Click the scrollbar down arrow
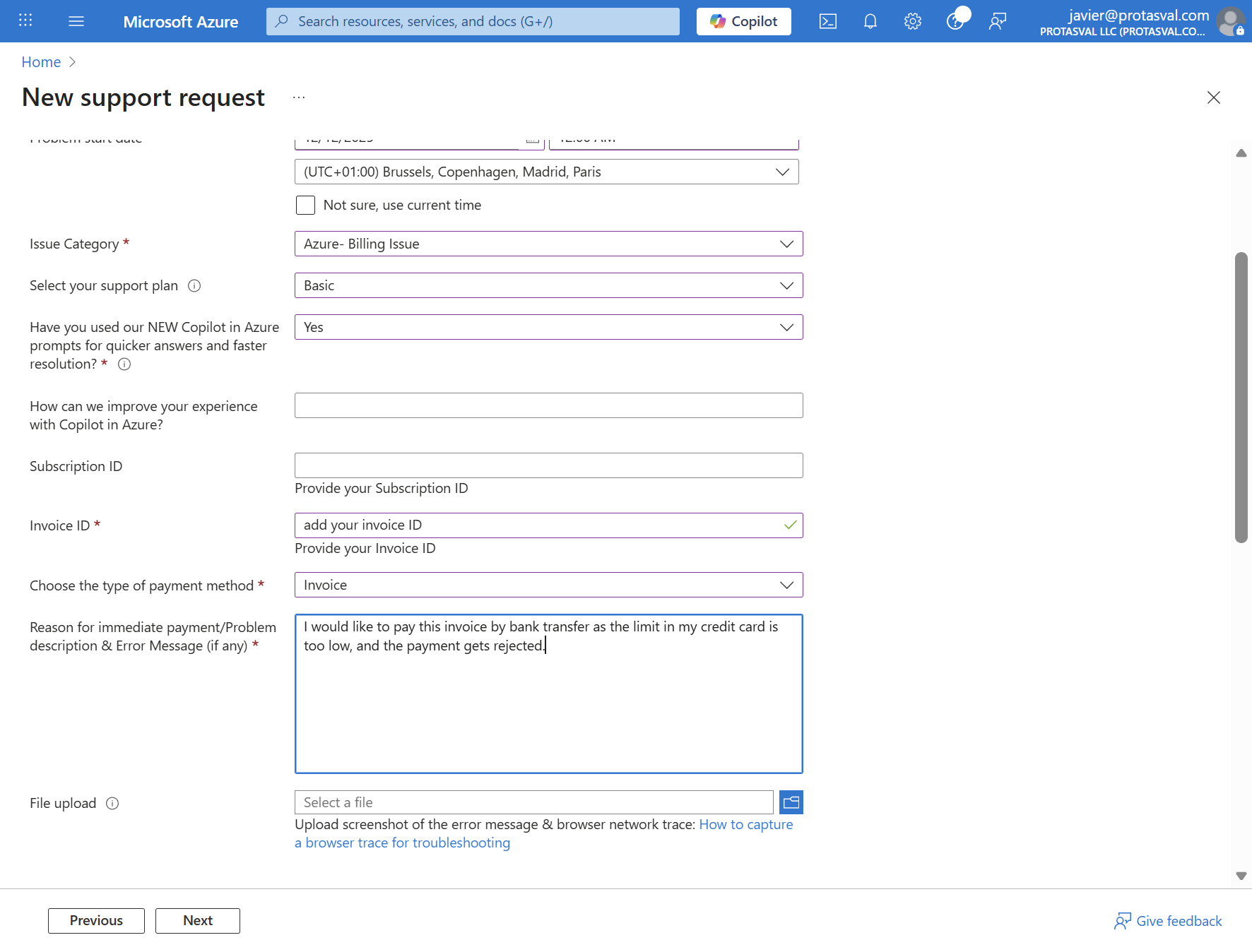Screen dimensions: 1252x952 coord(1241,876)
